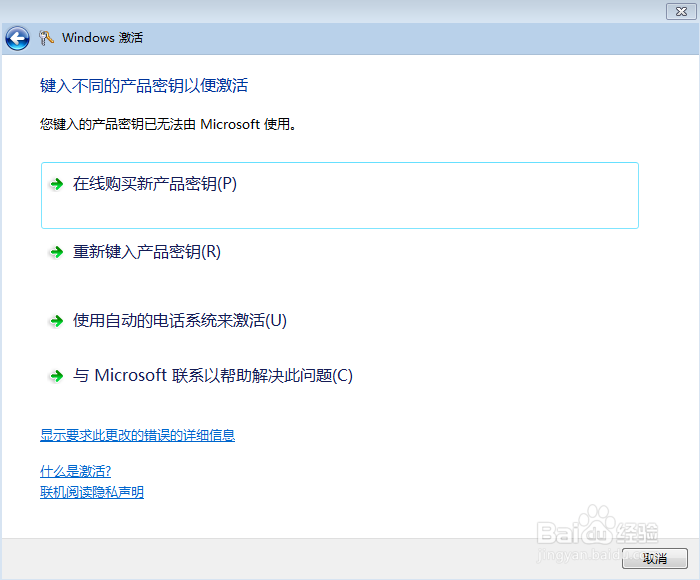Click the message 您键入的产品密钥已无法由 Microsoft 使用
Screen dimensions: 700x580
pos(168,124)
